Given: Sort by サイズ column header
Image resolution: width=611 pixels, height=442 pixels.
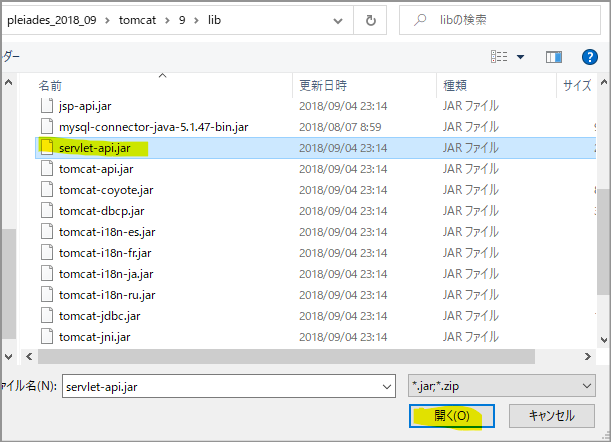Looking at the screenshot, I should (x=577, y=85).
